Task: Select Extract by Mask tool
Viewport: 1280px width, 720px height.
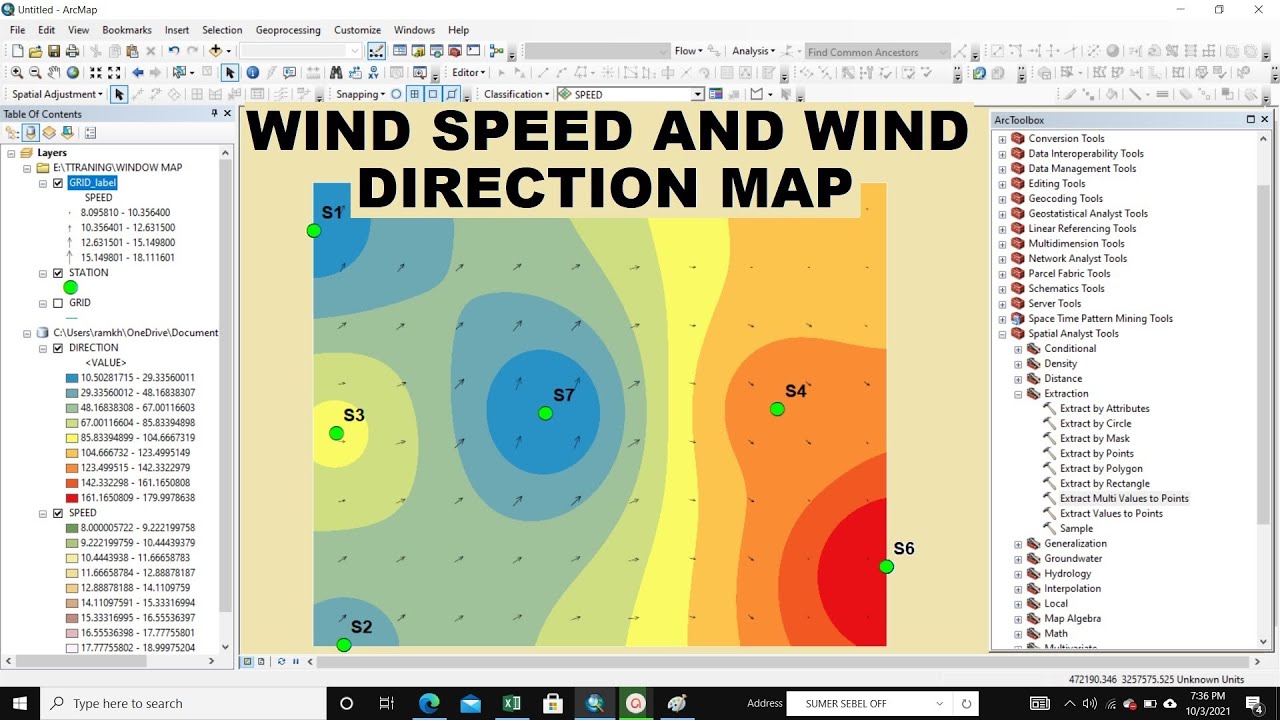Action: coord(1095,438)
